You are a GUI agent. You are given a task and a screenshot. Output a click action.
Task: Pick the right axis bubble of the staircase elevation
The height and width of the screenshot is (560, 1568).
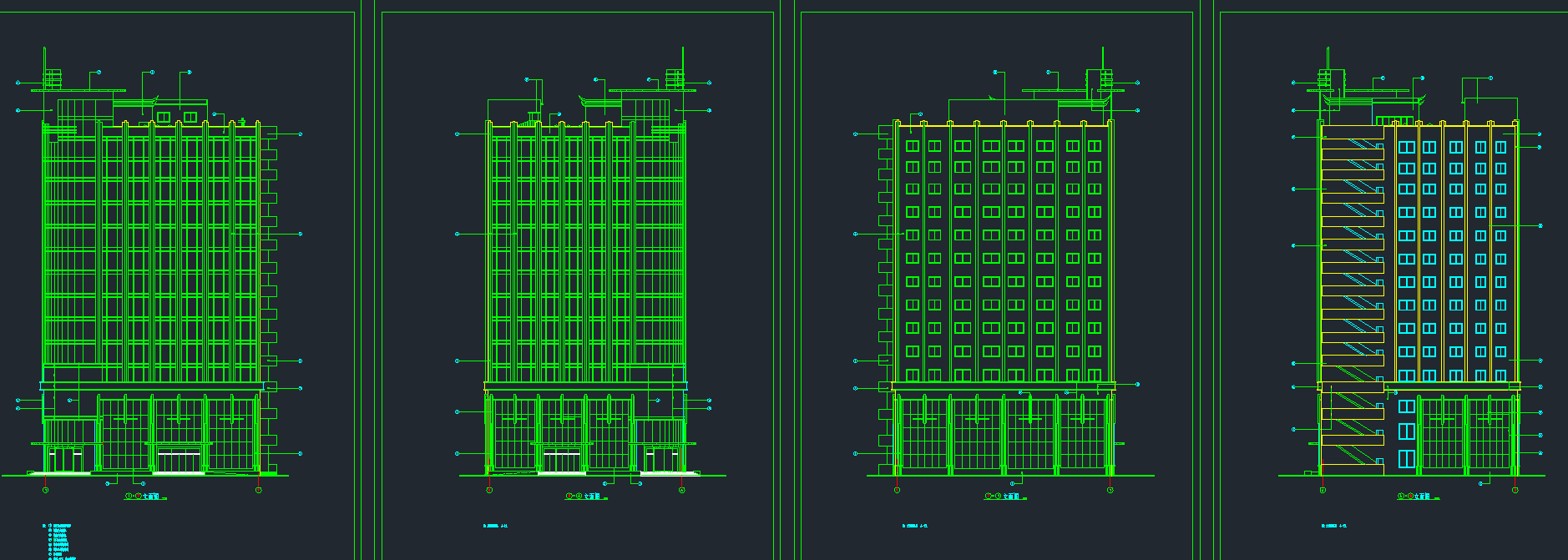[1515, 491]
